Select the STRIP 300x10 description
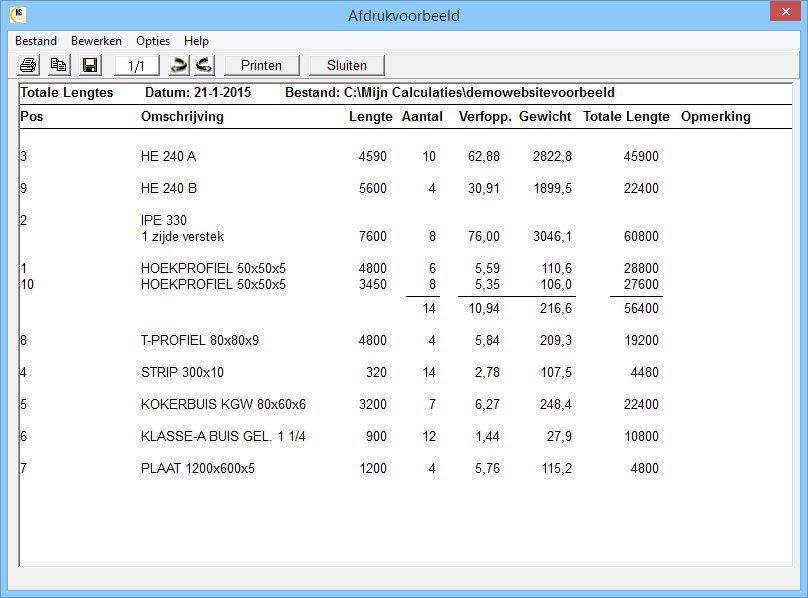This screenshot has height=598, width=808. [x=182, y=372]
